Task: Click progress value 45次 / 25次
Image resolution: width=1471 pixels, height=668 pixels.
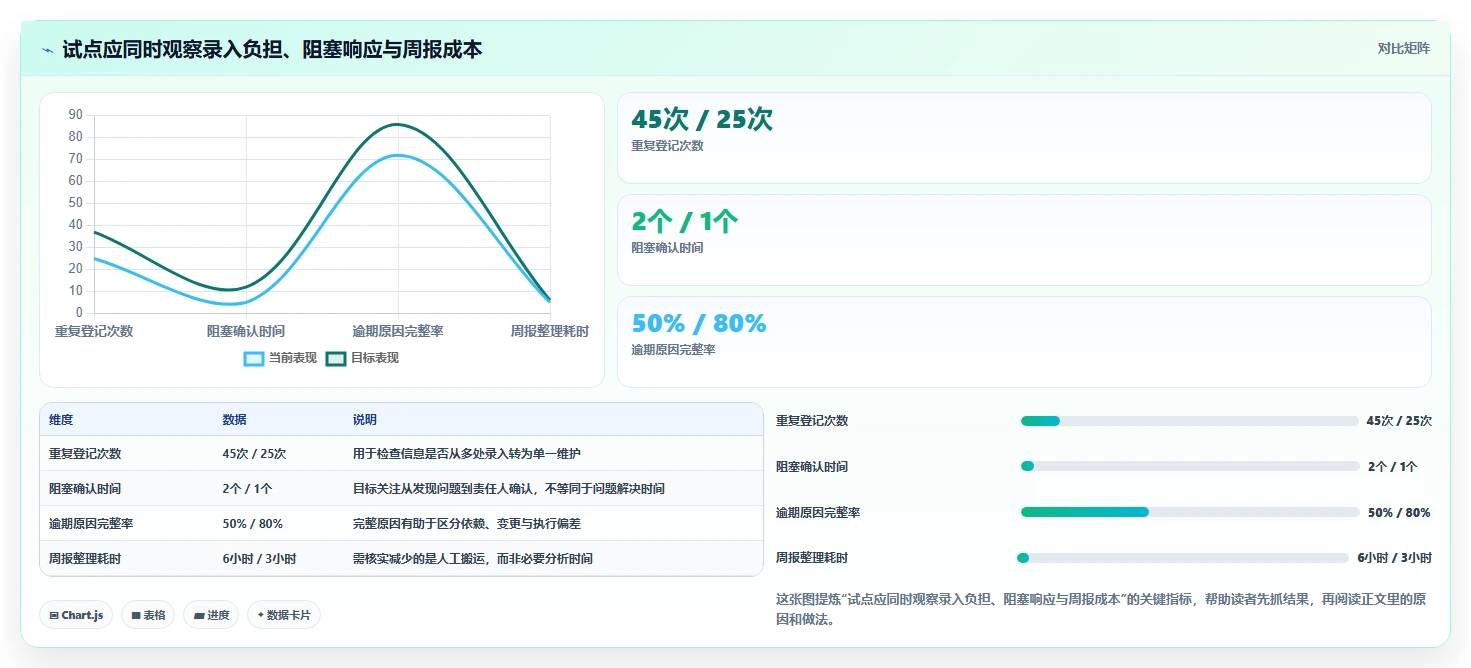Action: pos(1399,421)
